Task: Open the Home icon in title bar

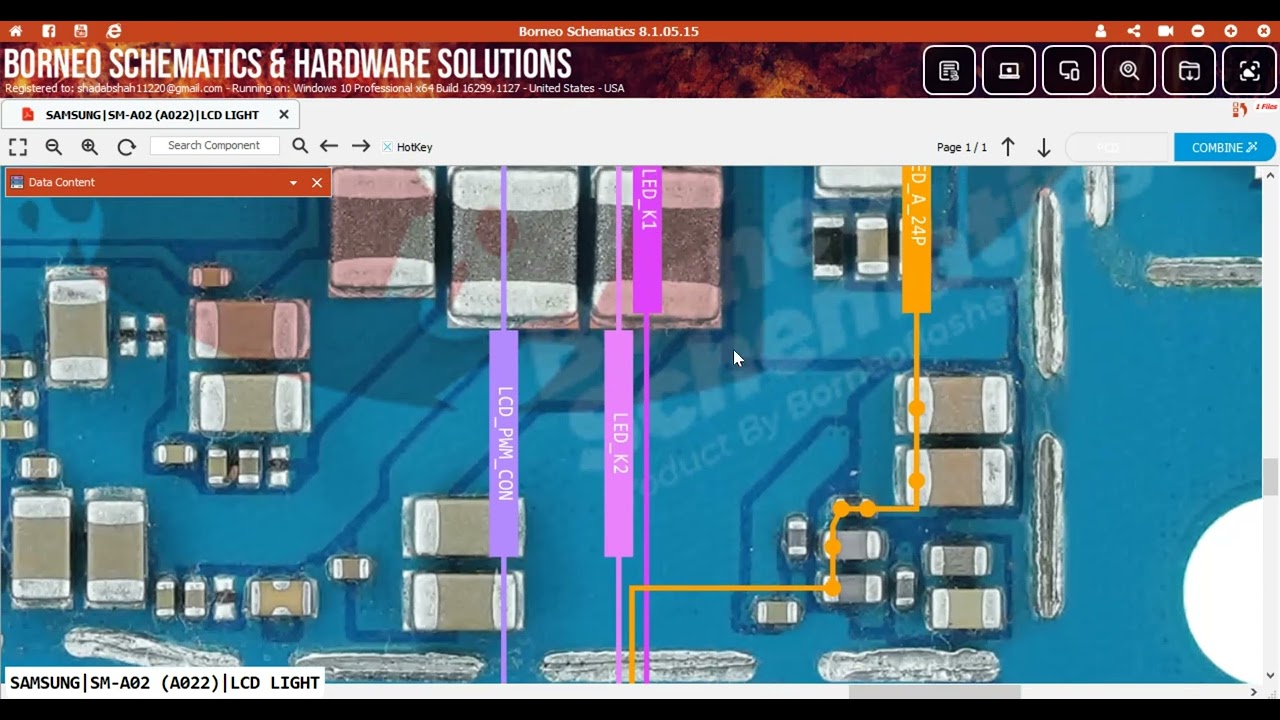Action: pos(16,31)
